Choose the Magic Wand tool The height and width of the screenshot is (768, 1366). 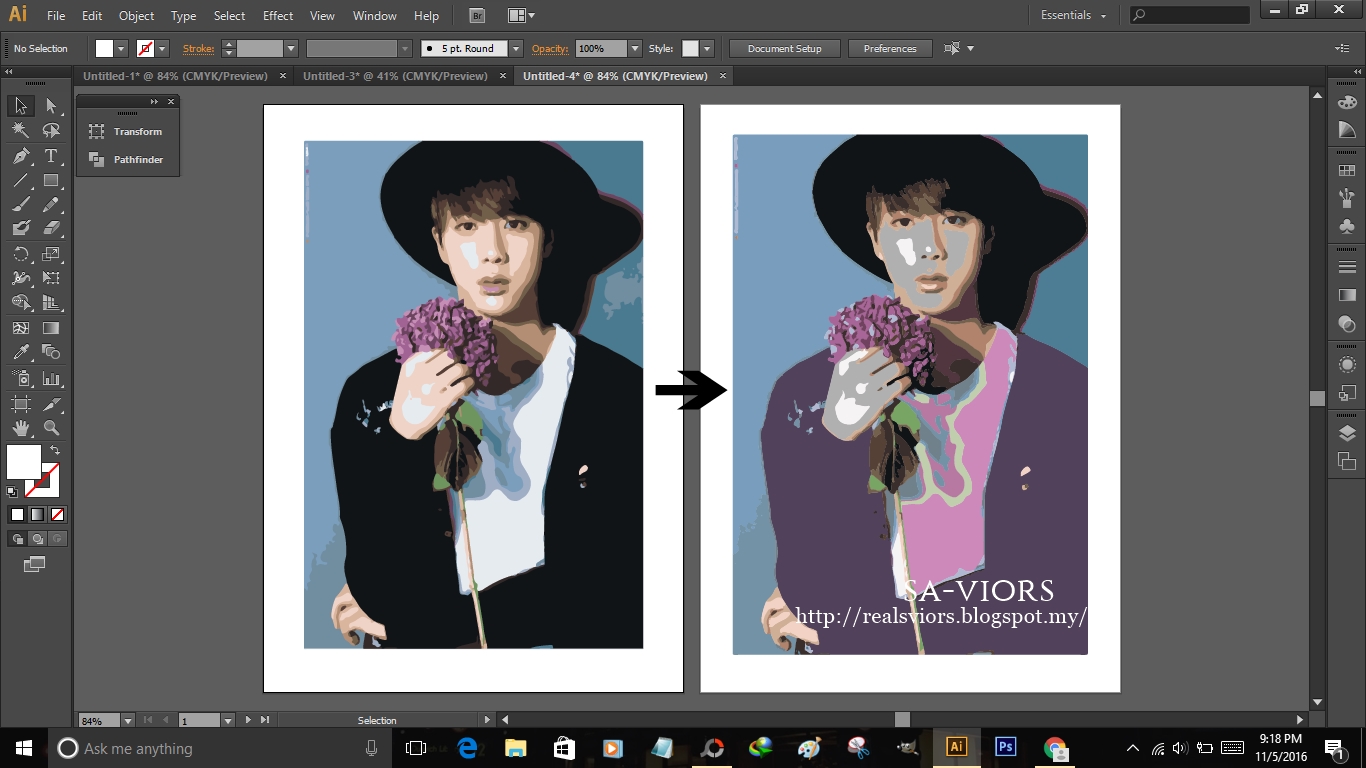coord(21,131)
